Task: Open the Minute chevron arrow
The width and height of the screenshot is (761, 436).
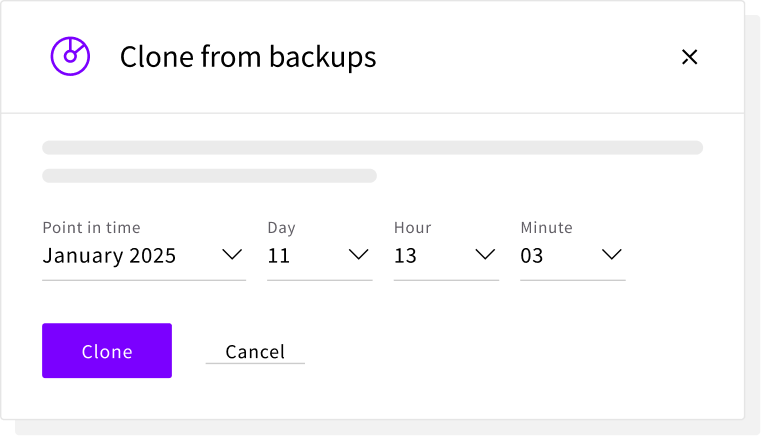Action: tap(612, 255)
